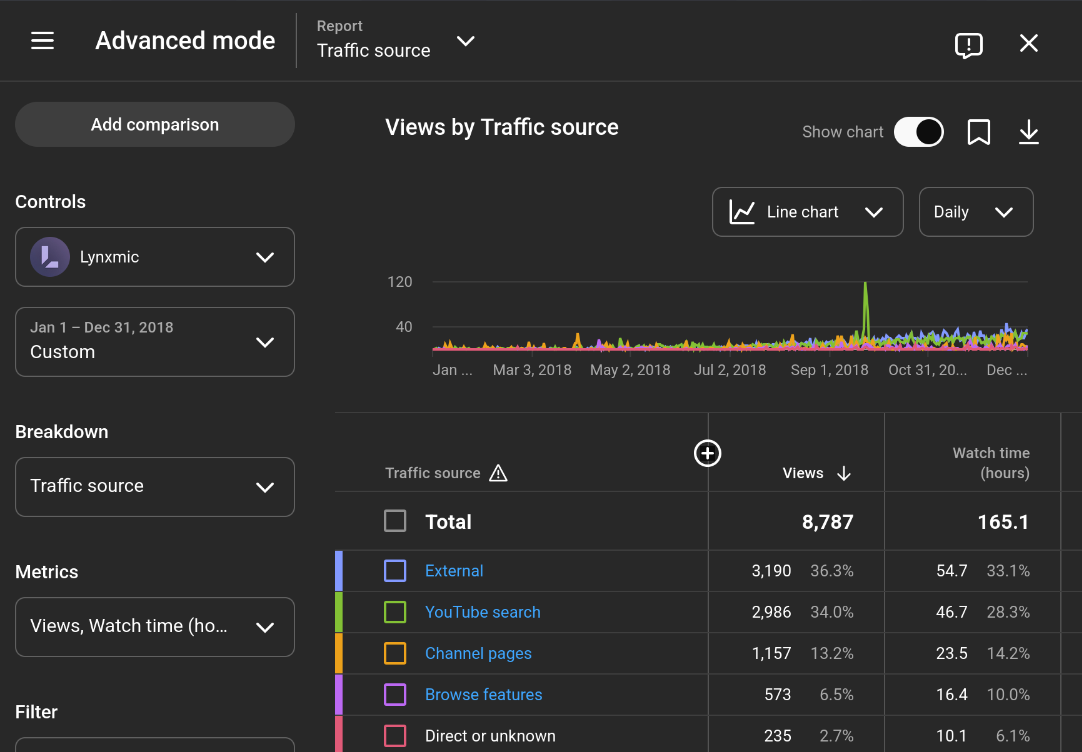The height and width of the screenshot is (752, 1082).
Task: Open the Report Traffic source selector
Action: [x=396, y=41]
